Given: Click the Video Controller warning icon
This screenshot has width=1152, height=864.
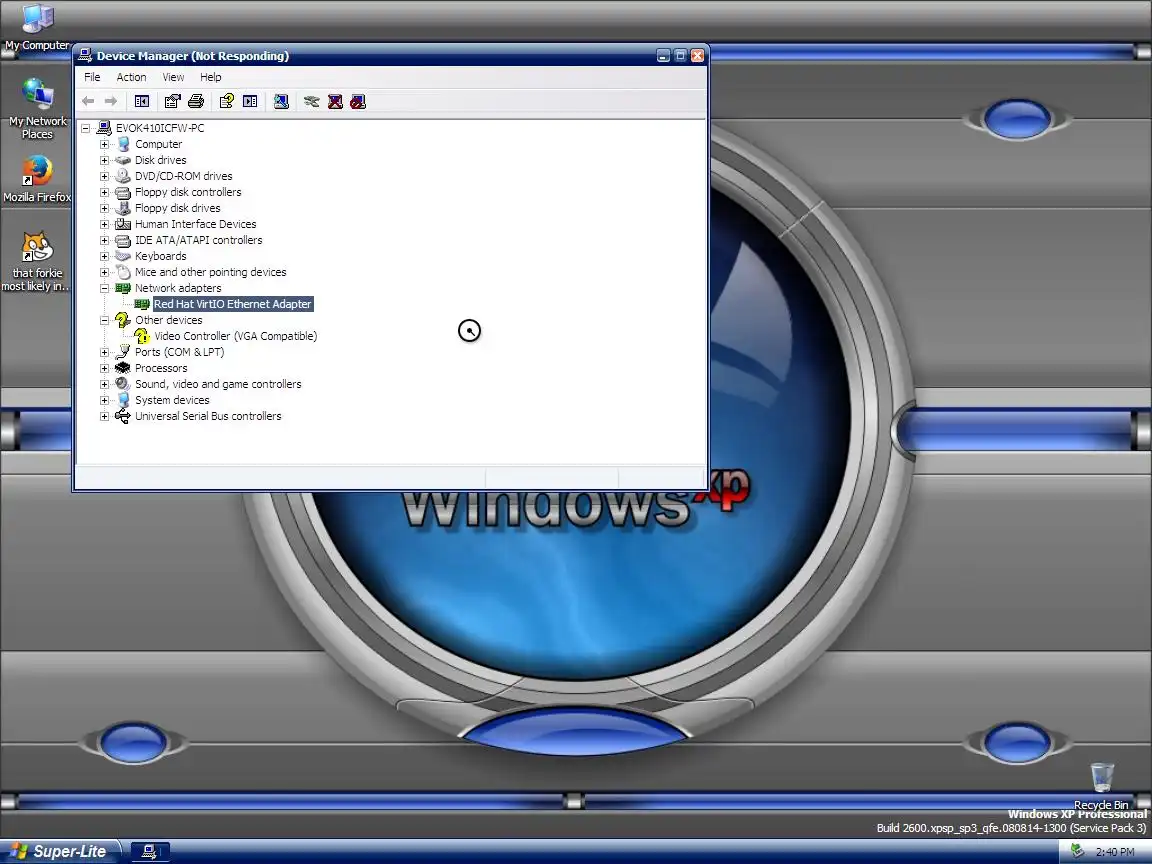Looking at the screenshot, I should pyautogui.click(x=142, y=336).
